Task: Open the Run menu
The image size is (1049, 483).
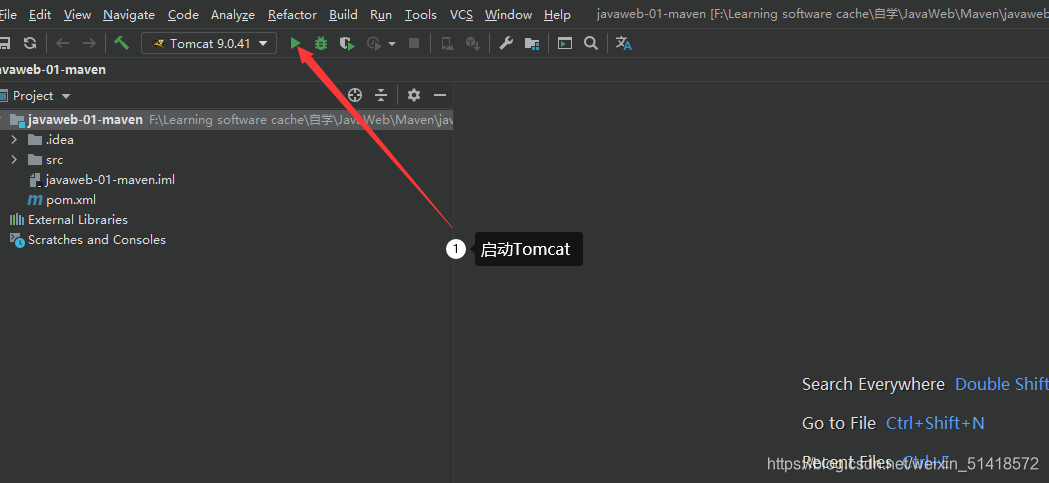Action: [381, 14]
